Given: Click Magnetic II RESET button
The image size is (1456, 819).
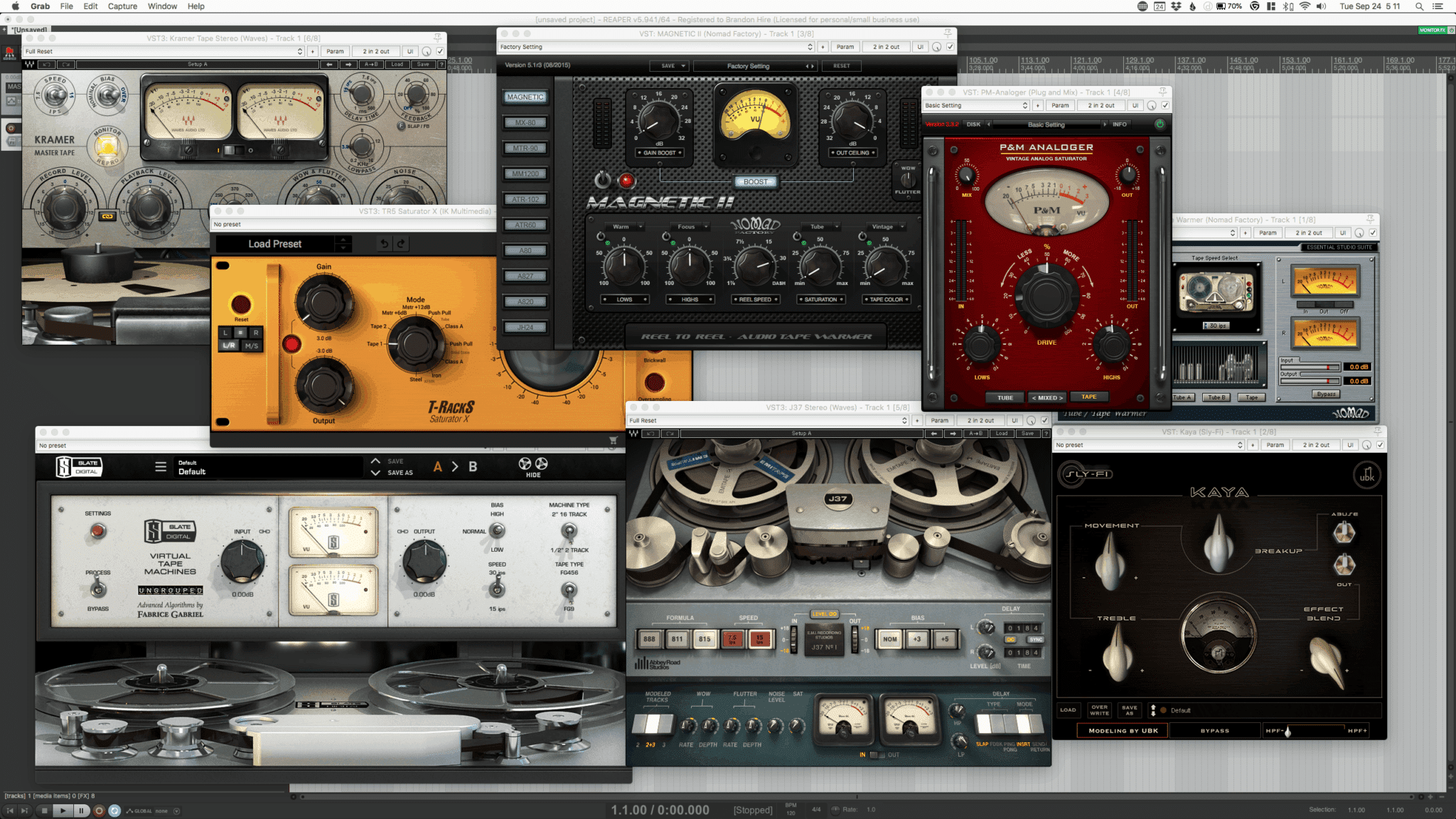Looking at the screenshot, I should [x=842, y=65].
